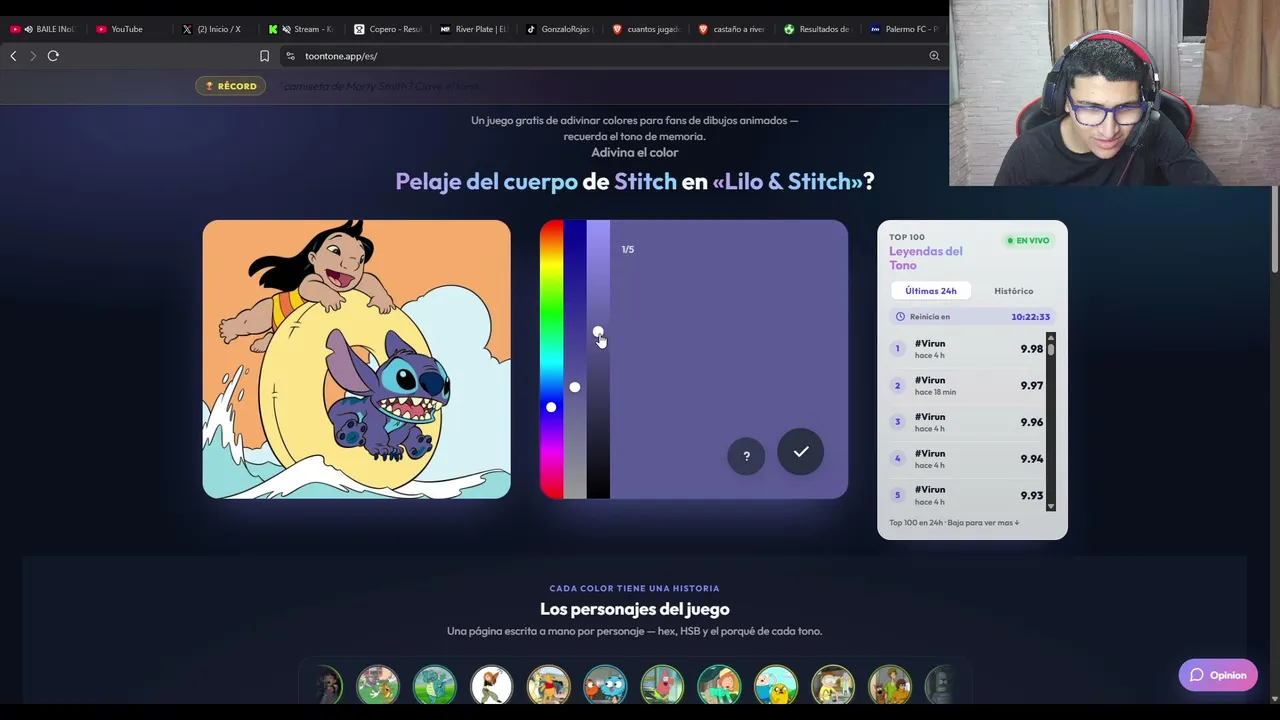
Task: Click 'Top 100 en 24h' footer note
Action: [x=954, y=523]
